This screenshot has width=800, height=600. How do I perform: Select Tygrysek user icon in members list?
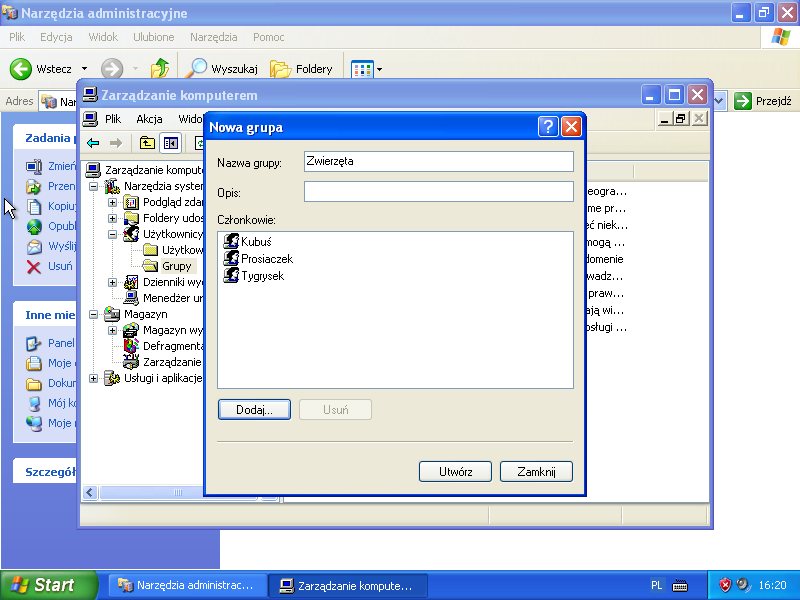(231, 275)
